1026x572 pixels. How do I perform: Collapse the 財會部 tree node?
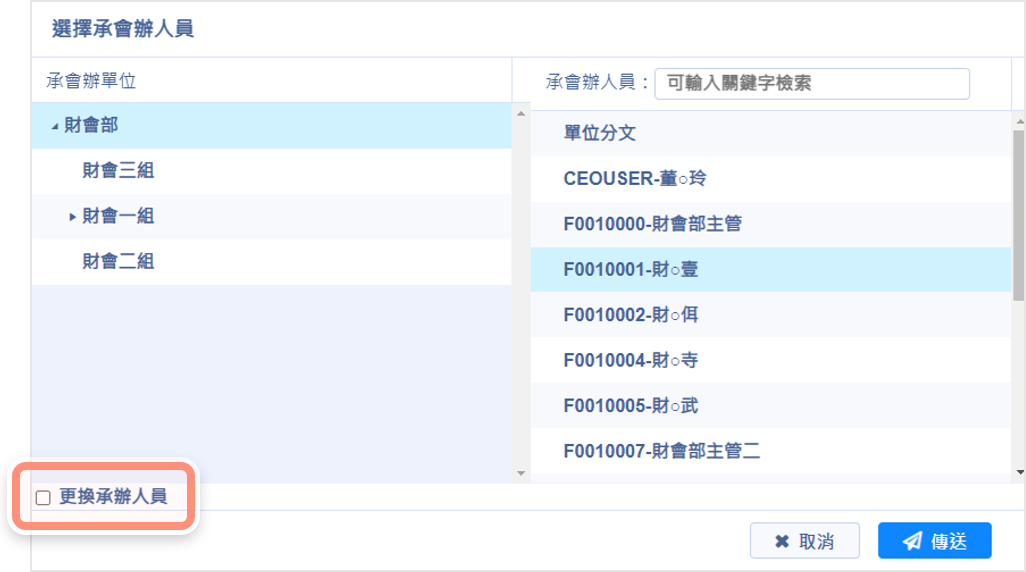[54, 126]
